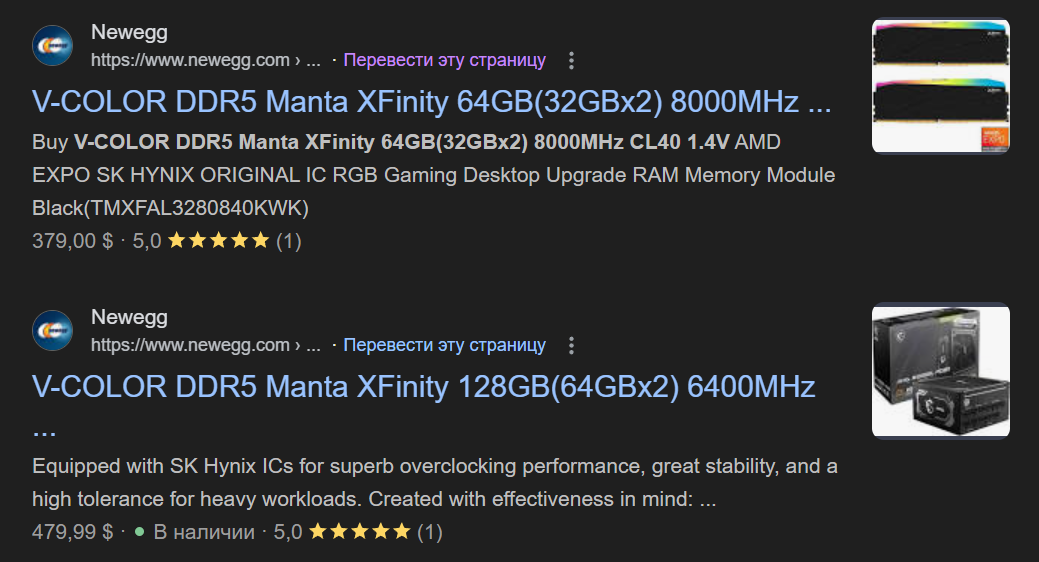Open the three-dot menu for the 6400MHz result

click(571, 345)
